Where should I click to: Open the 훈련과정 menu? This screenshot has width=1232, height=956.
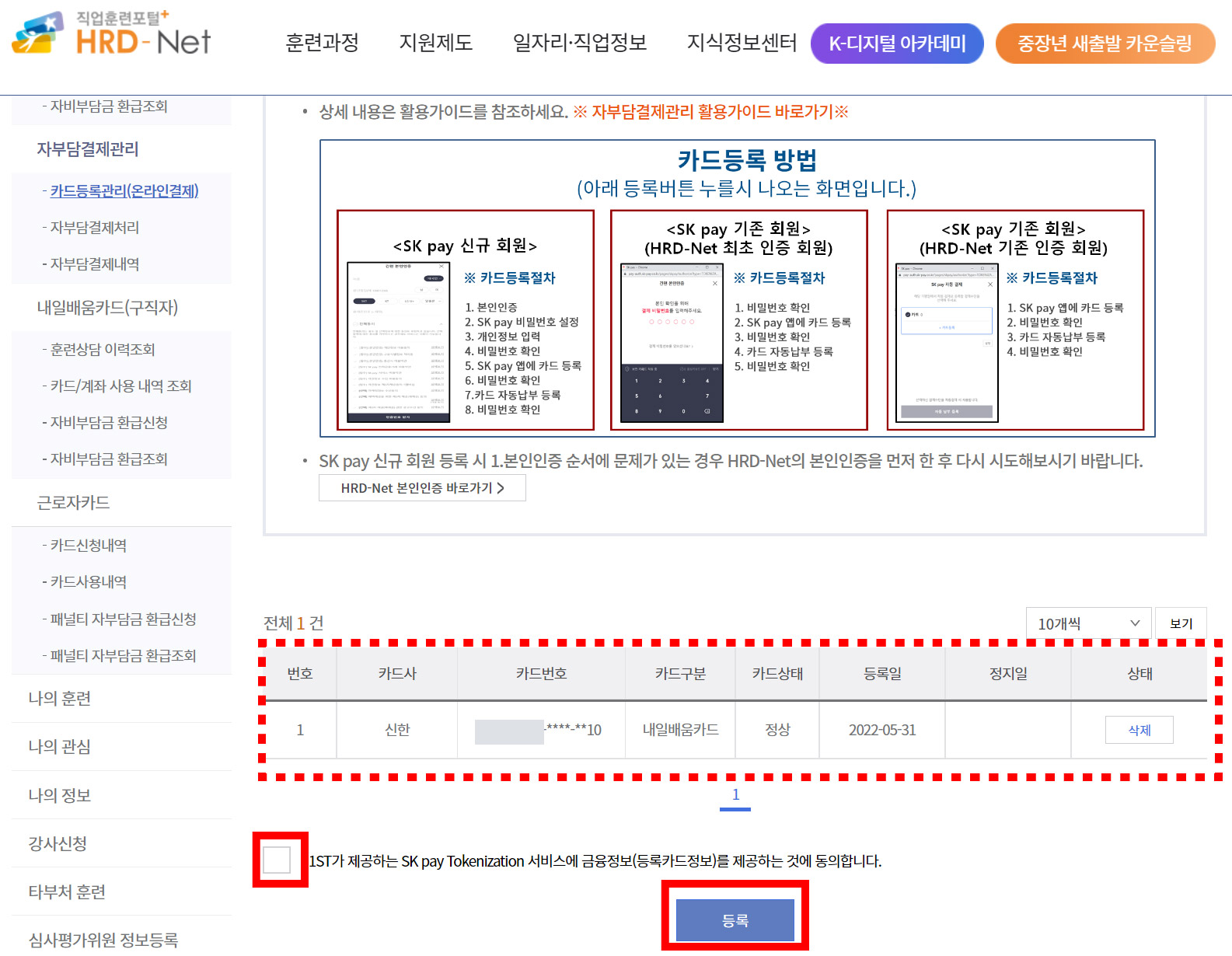click(322, 43)
